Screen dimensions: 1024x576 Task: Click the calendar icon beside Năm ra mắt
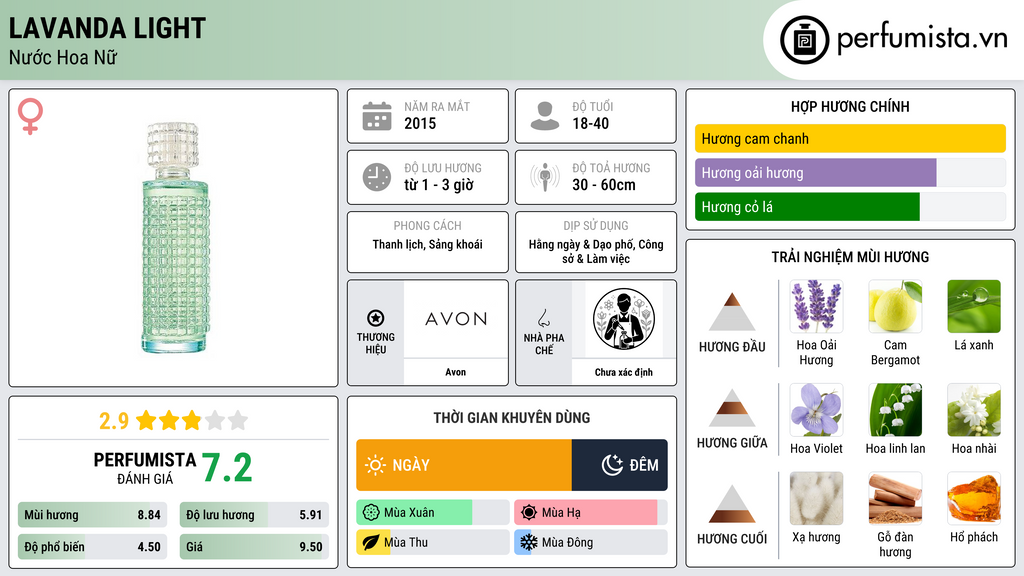[377, 116]
